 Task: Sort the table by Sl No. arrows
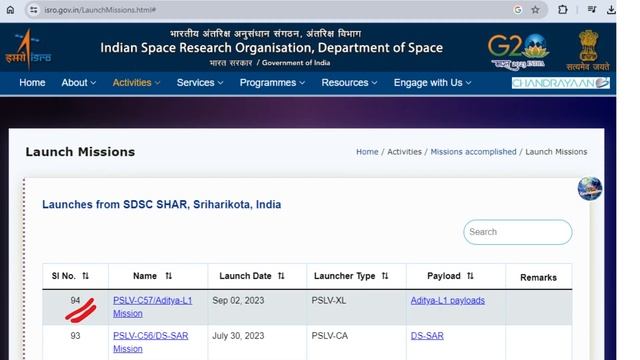[85, 276]
